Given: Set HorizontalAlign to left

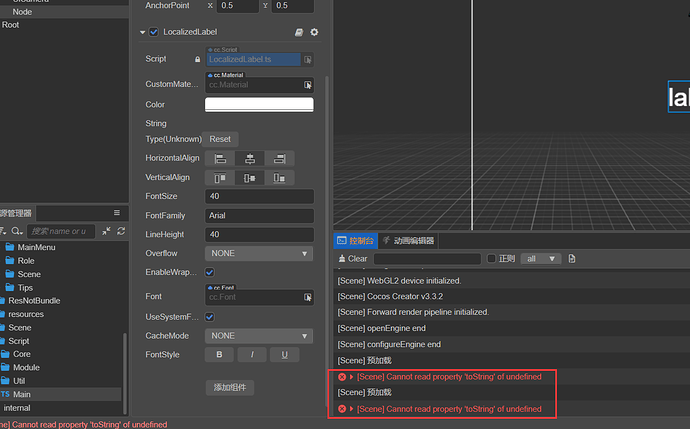Looking at the screenshot, I should pos(220,158).
